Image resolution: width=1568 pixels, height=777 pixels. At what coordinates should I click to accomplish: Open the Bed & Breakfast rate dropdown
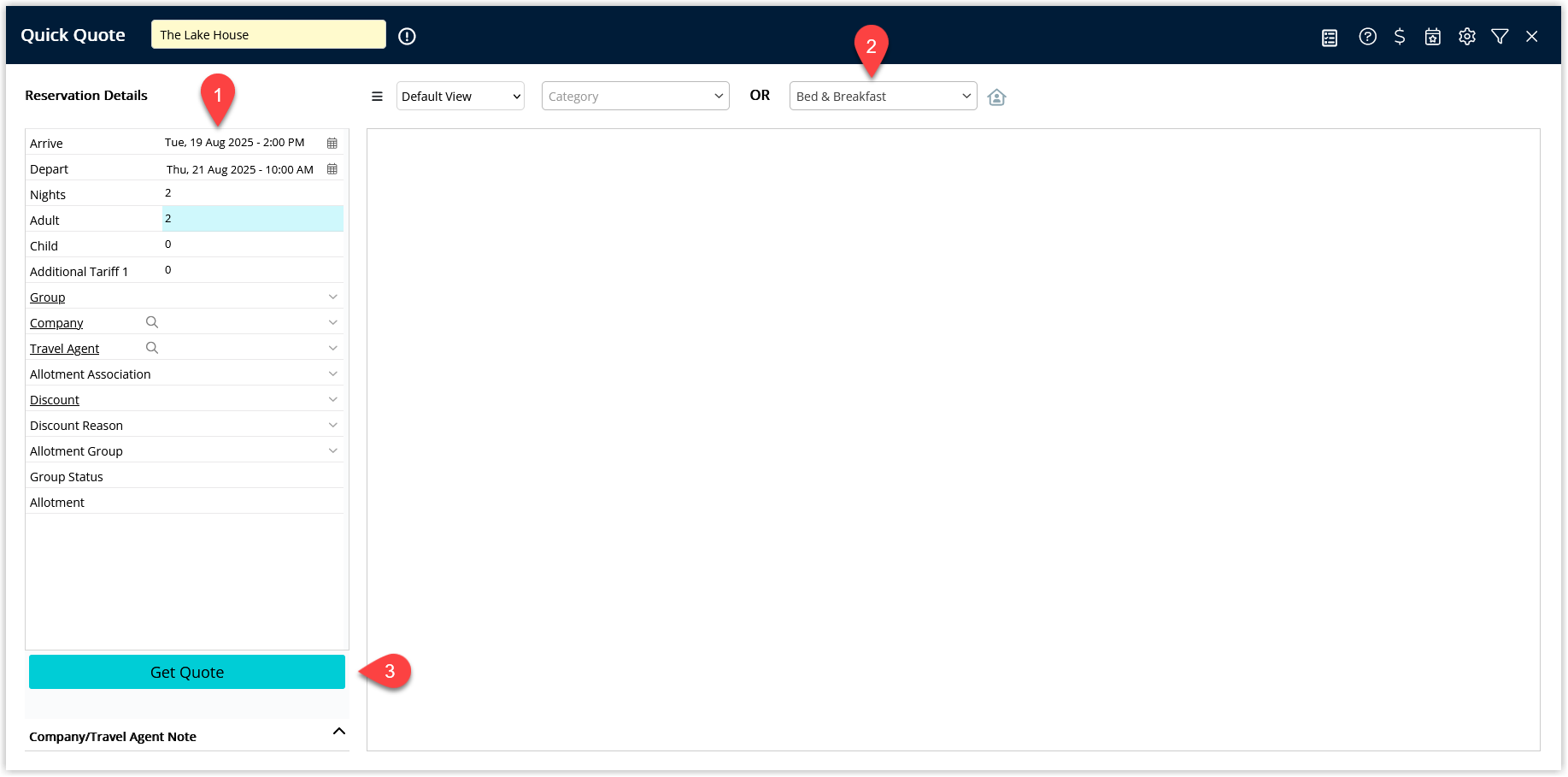(884, 96)
